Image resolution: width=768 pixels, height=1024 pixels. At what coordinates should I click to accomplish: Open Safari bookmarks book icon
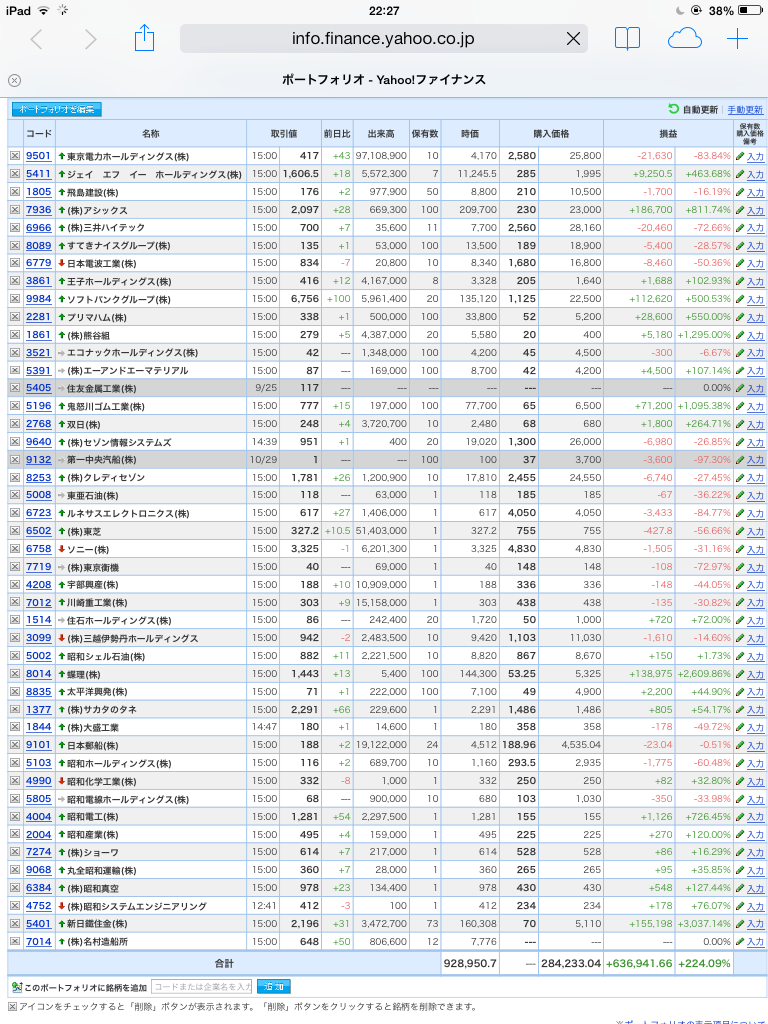627,39
